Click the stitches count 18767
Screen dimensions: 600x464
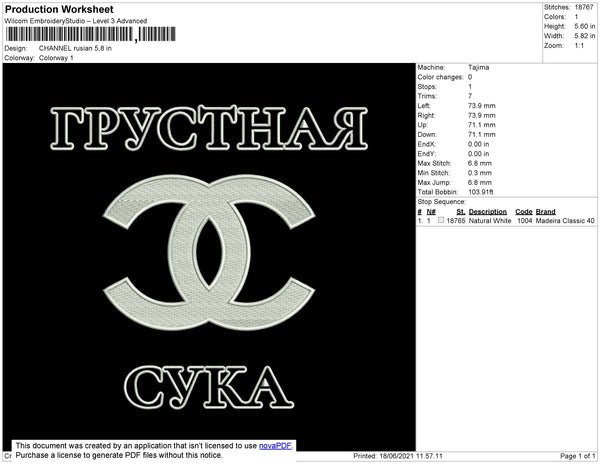(584, 7)
